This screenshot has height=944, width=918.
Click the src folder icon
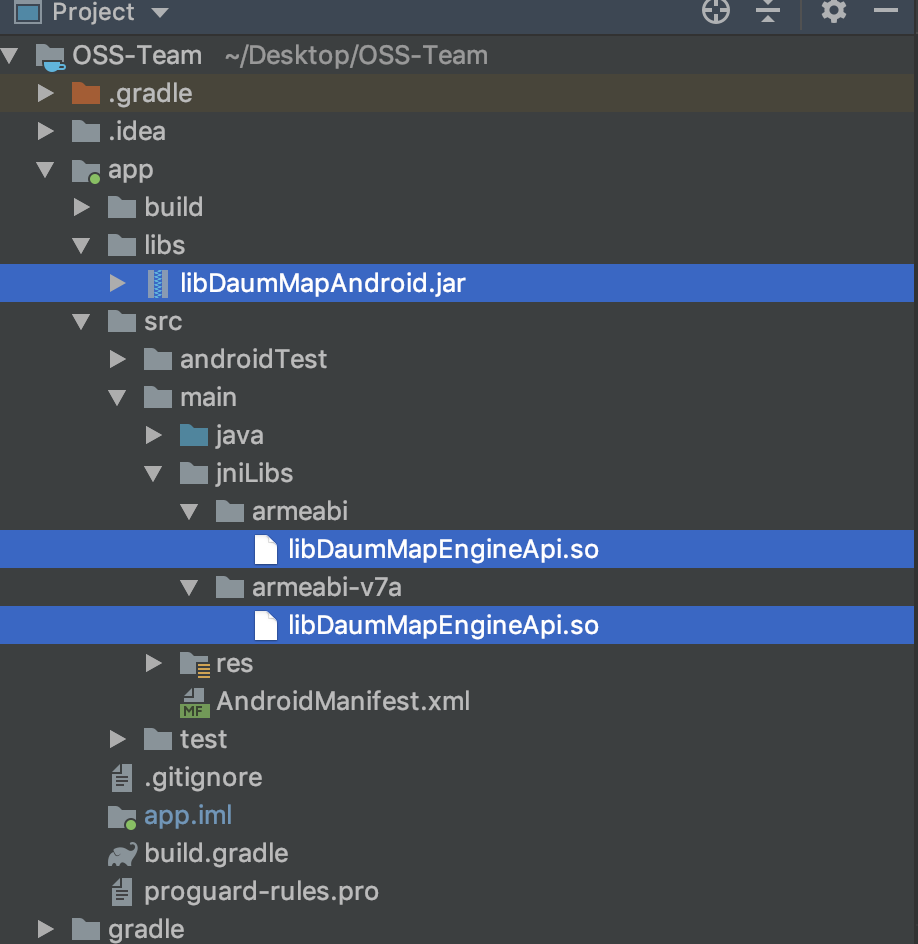click(122, 321)
